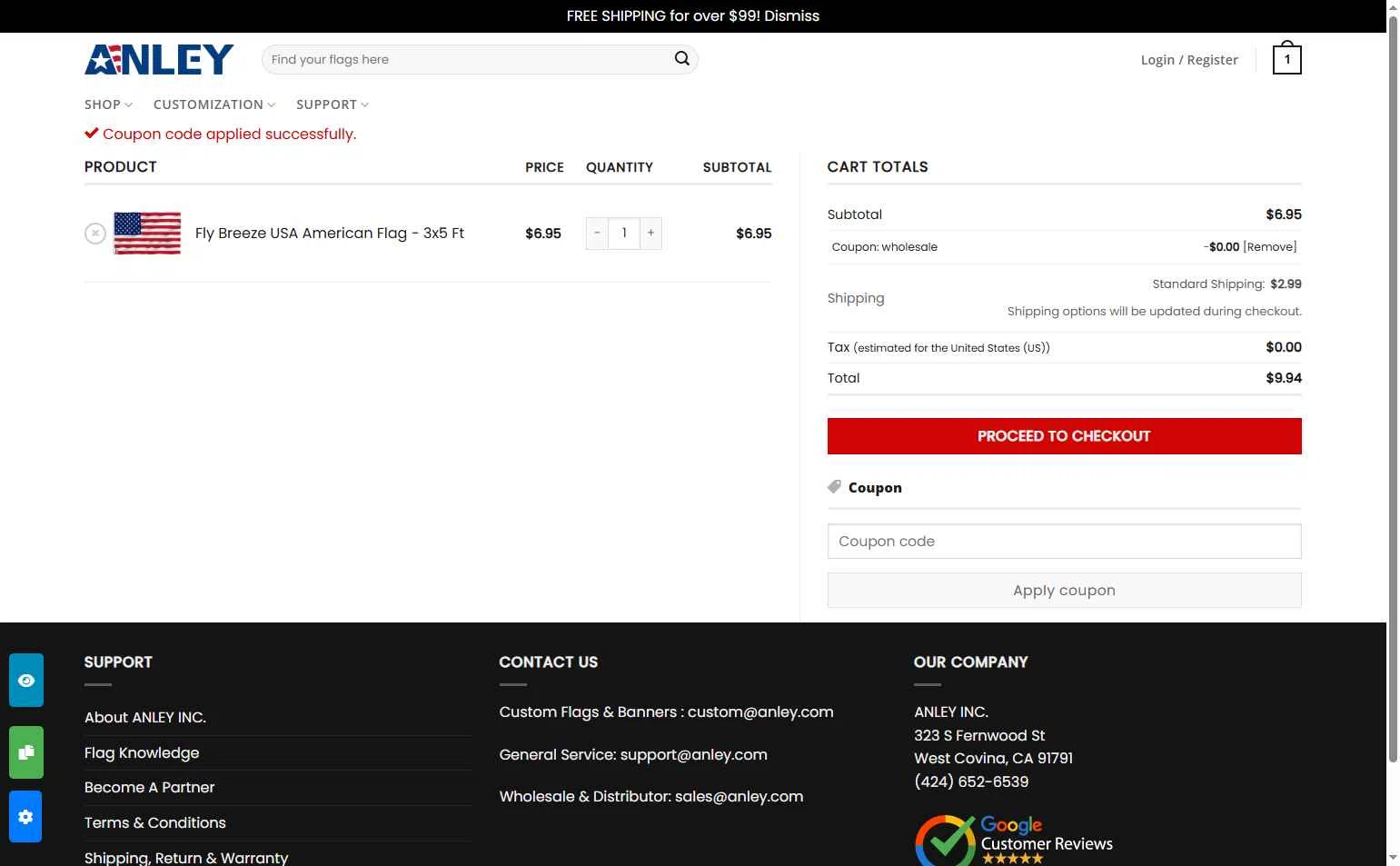Click the Google Customer Reviews badge
This screenshot has height=866, width=1400.
pyautogui.click(x=1014, y=840)
